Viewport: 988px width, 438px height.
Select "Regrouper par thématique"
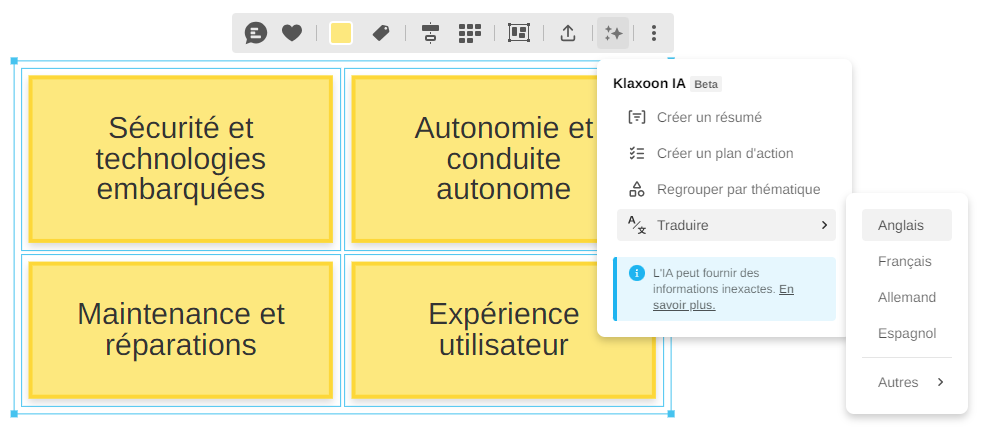(x=738, y=189)
